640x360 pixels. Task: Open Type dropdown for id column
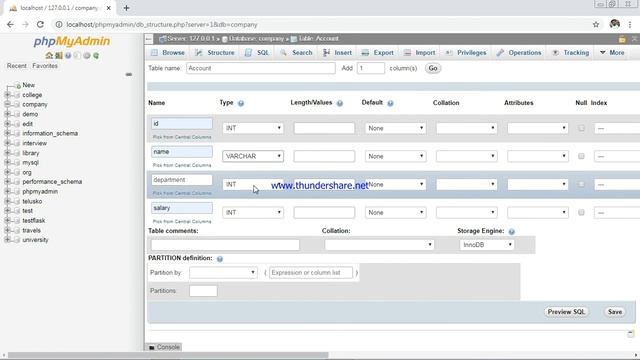pos(253,128)
